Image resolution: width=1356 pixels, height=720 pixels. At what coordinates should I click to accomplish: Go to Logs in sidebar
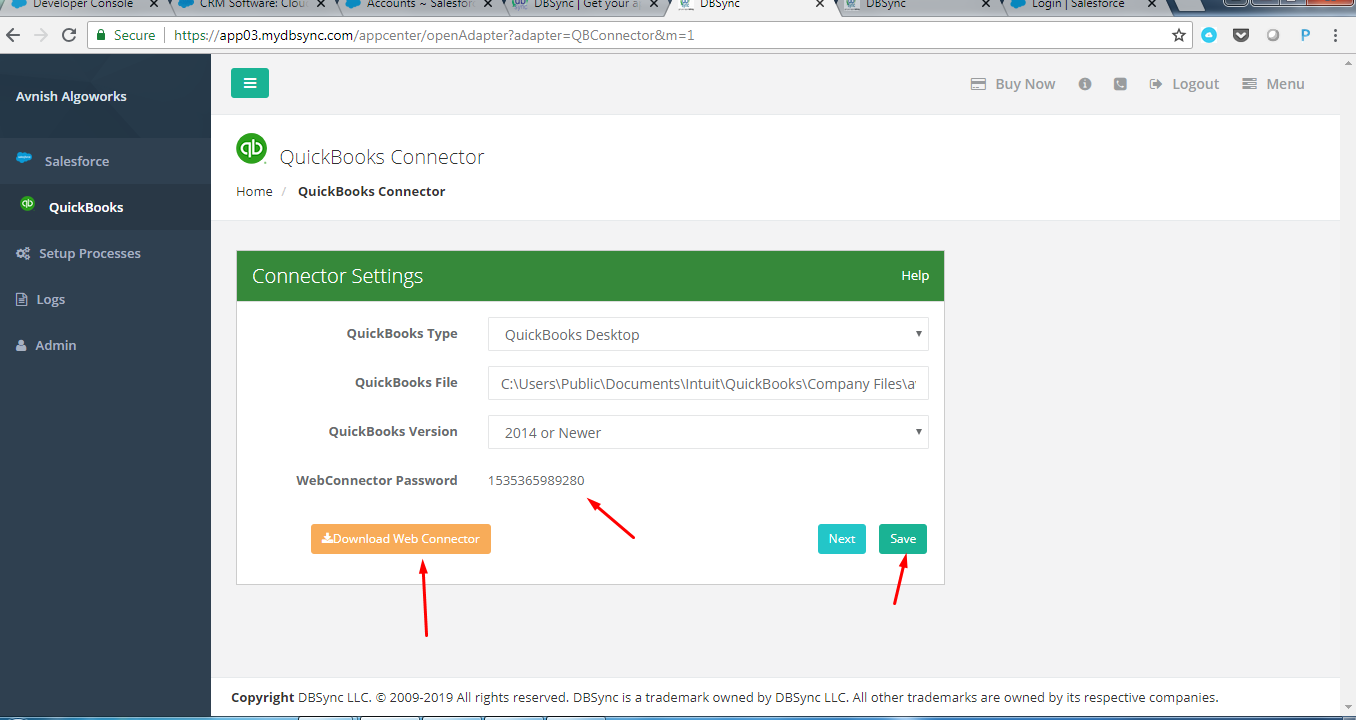point(50,299)
